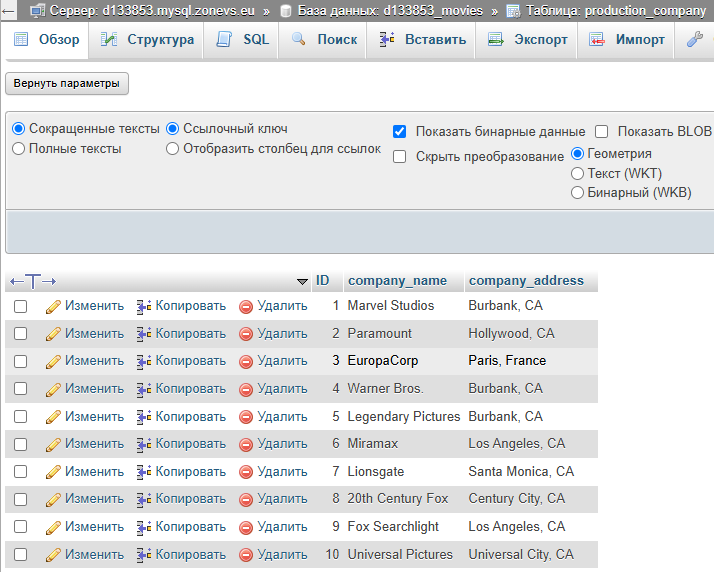Click the copy icon for Universal Pictures
Viewport: 714px width, 572px height.
(144, 555)
